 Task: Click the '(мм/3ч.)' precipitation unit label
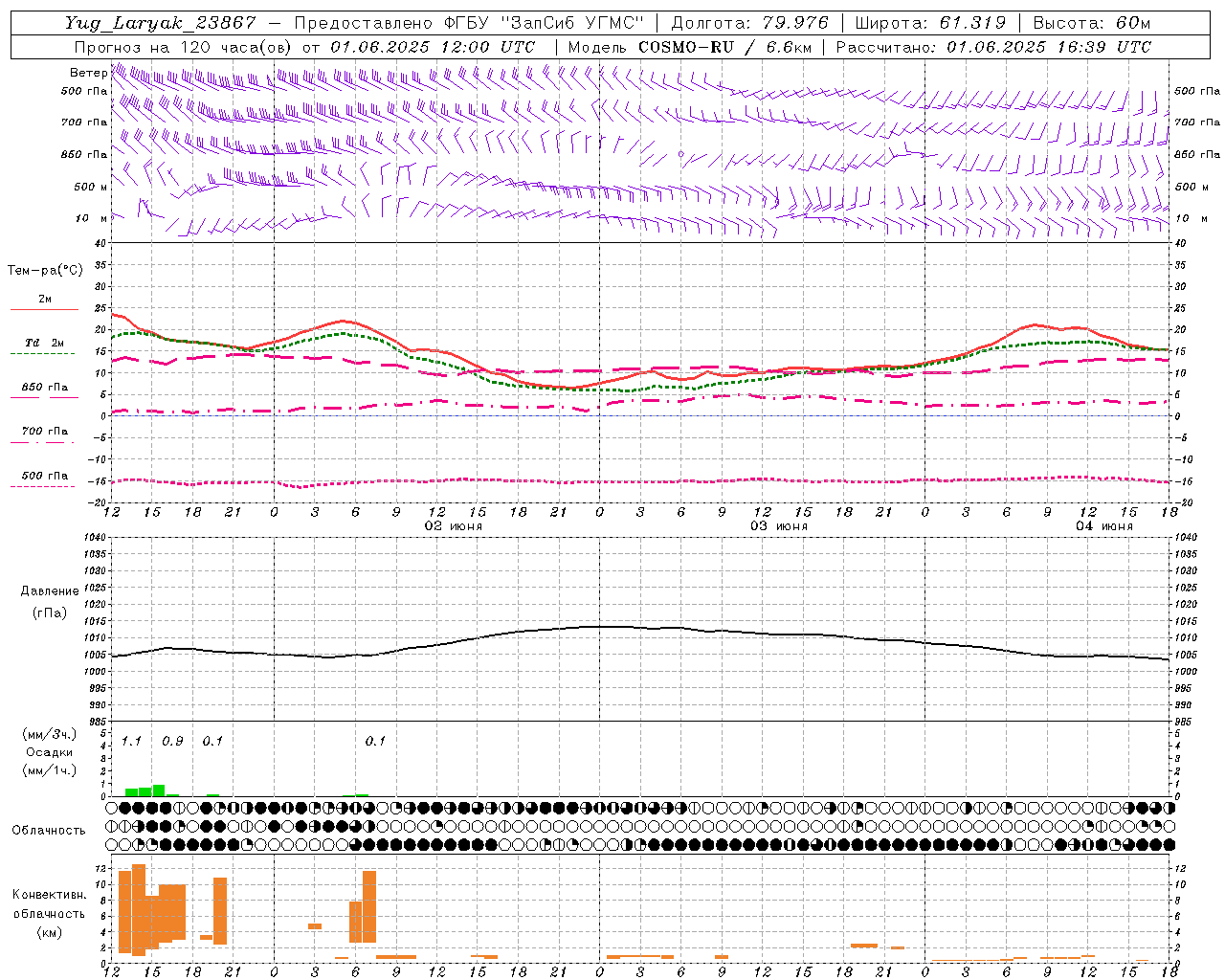[50, 734]
